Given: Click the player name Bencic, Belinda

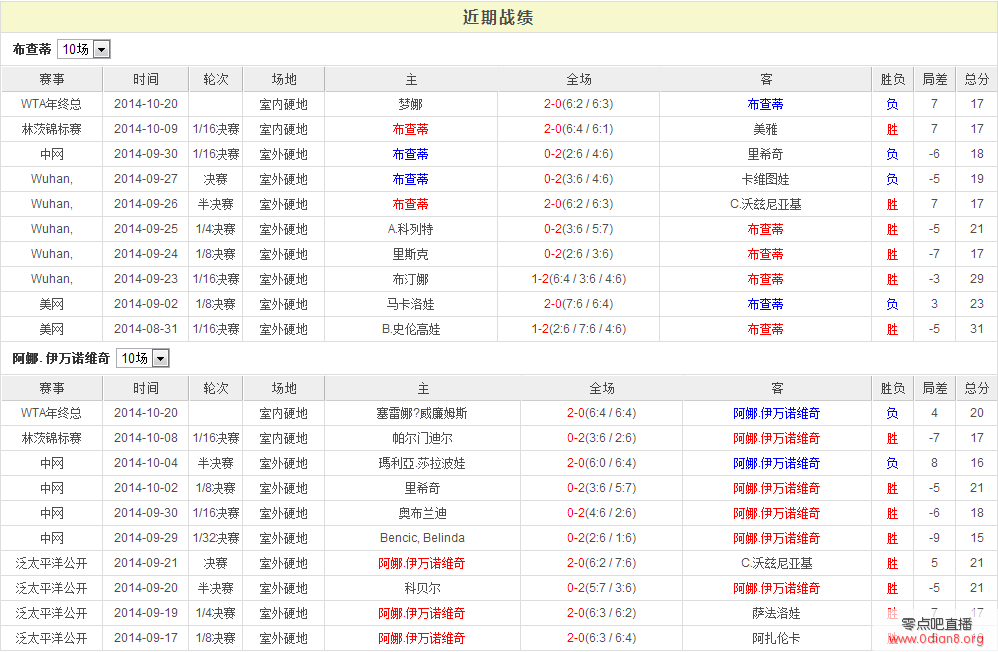Looking at the screenshot, I should (x=422, y=538).
